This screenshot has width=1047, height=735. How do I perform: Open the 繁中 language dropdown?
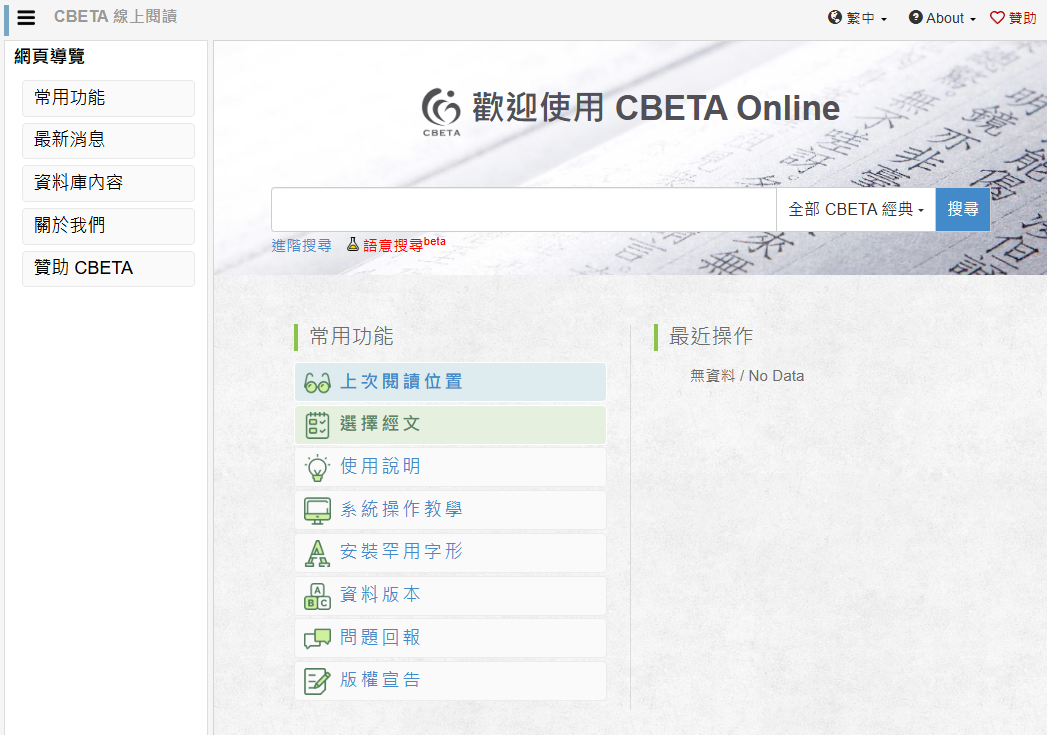pyautogui.click(x=858, y=18)
